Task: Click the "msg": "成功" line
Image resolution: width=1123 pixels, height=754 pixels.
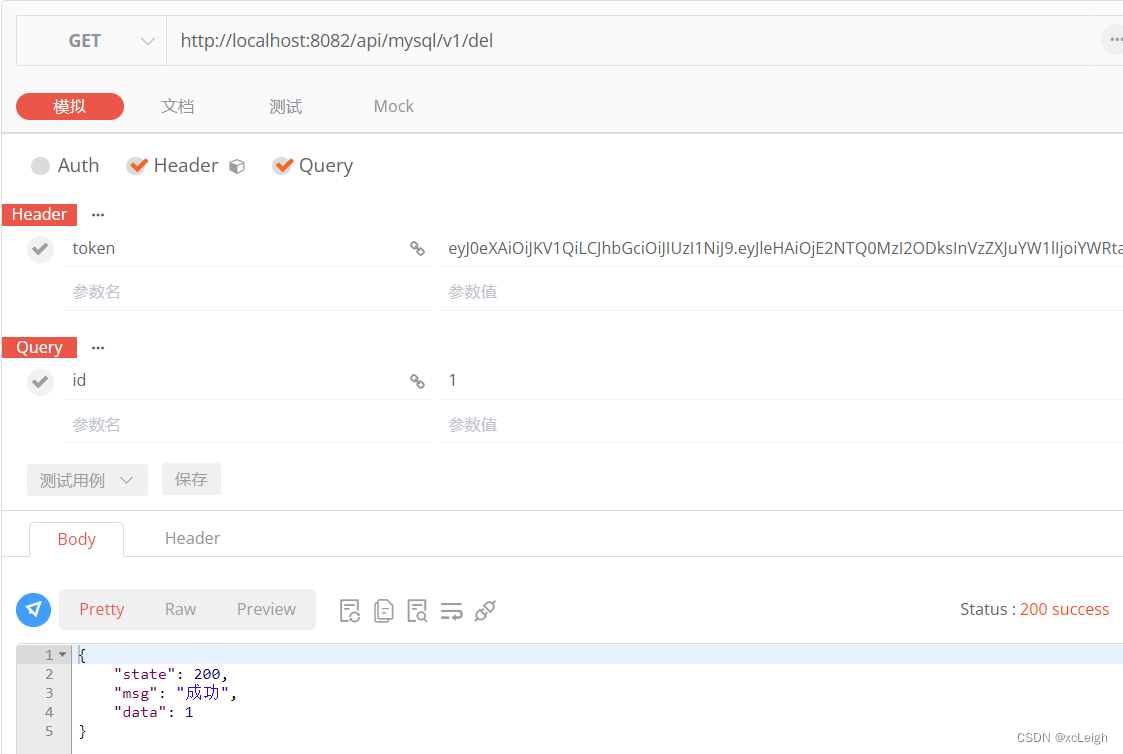Action: 175,693
